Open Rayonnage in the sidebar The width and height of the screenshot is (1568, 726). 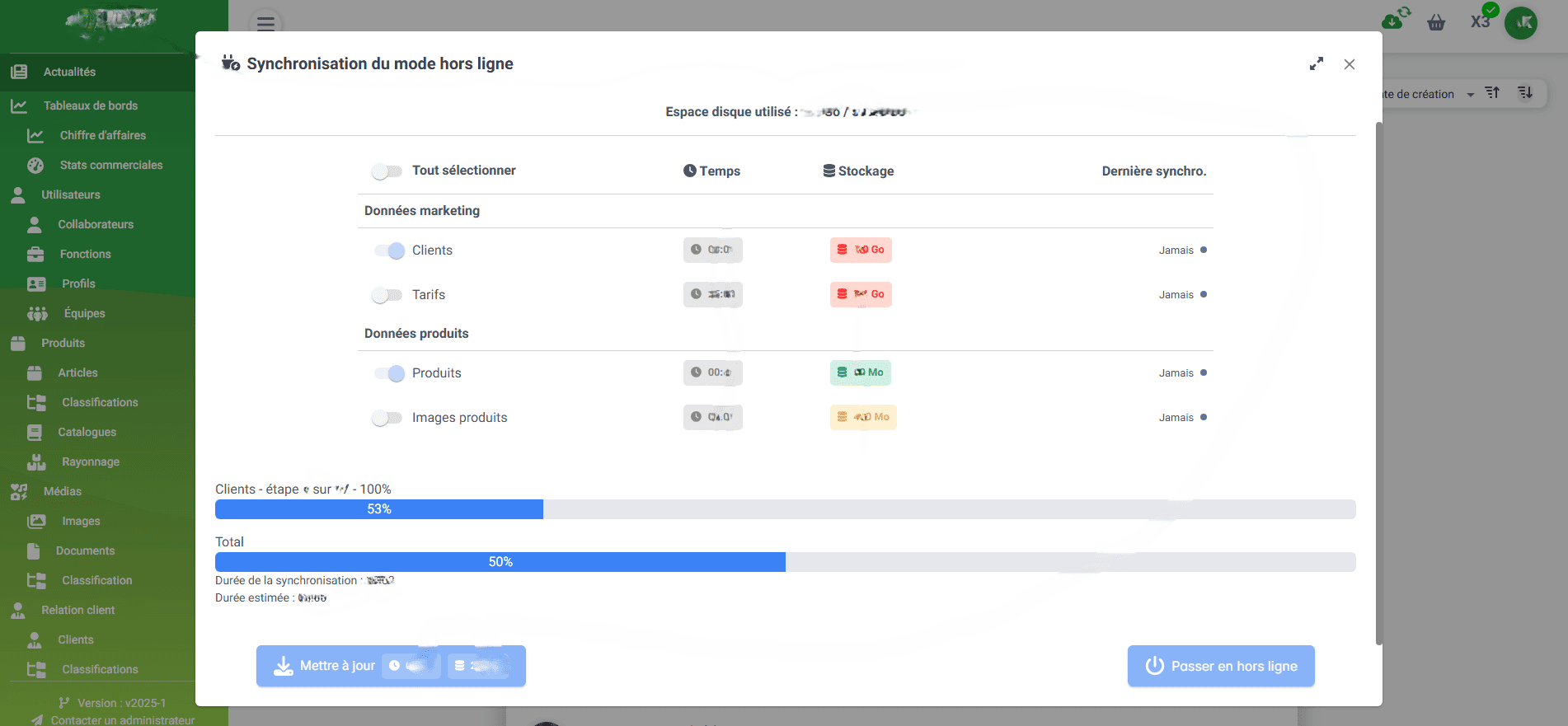(91, 461)
